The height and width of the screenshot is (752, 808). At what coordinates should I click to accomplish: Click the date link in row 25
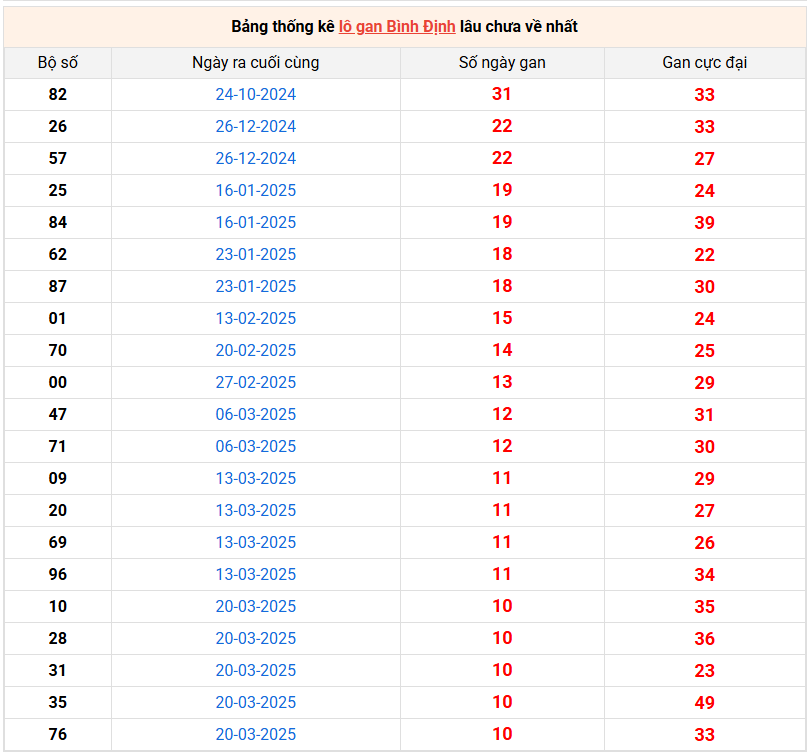click(256, 190)
